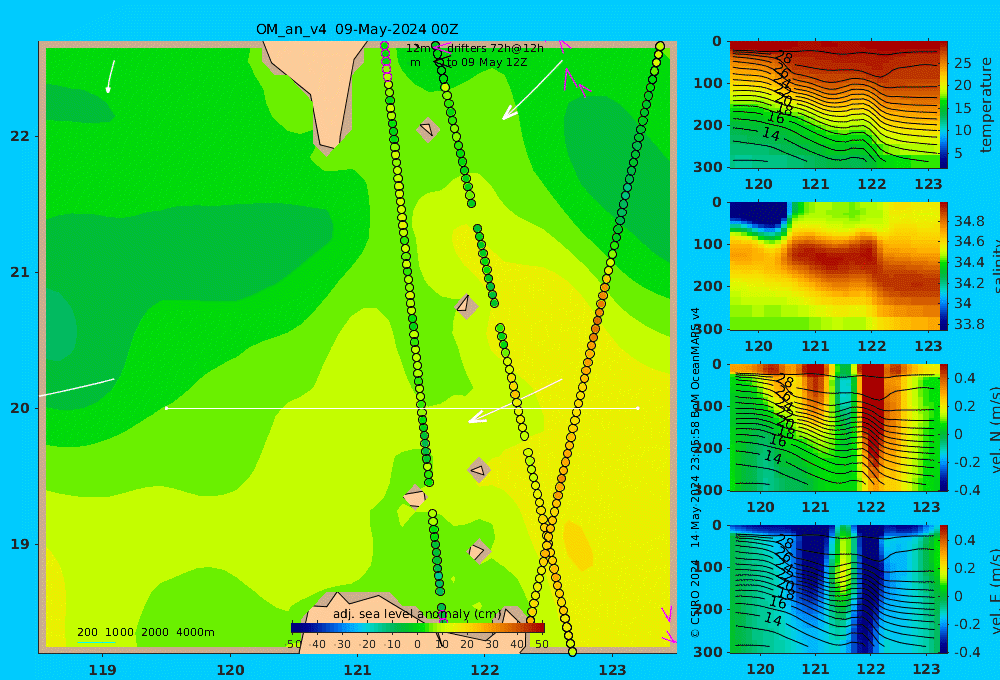1000x680 pixels.
Task: Click the title OM_an_v4 09-May-2024 00Z
Action: (357, 29)
